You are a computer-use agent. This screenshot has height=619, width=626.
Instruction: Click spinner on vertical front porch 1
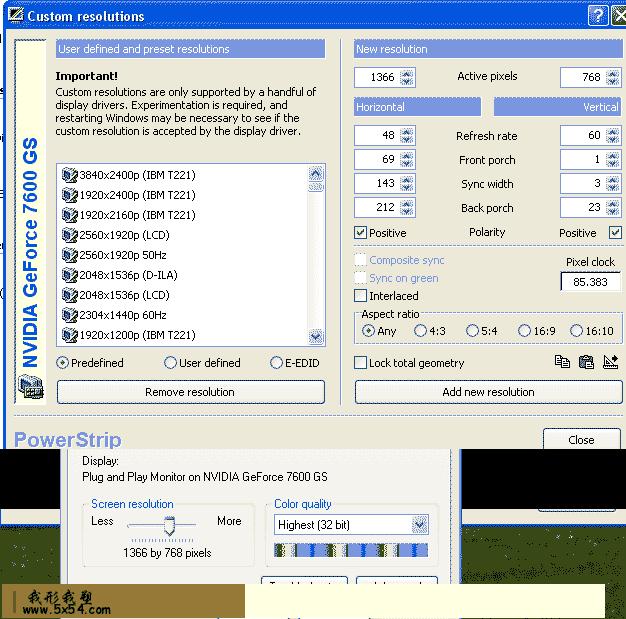(613, 160)
